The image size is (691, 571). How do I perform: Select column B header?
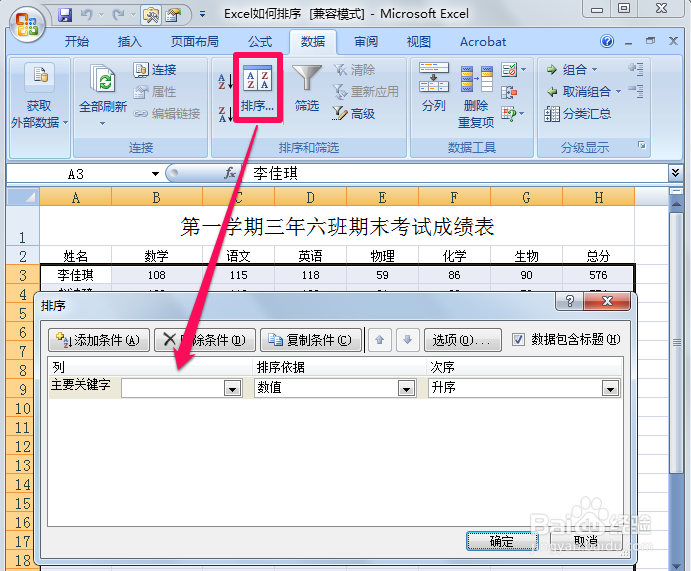point(156,197)
